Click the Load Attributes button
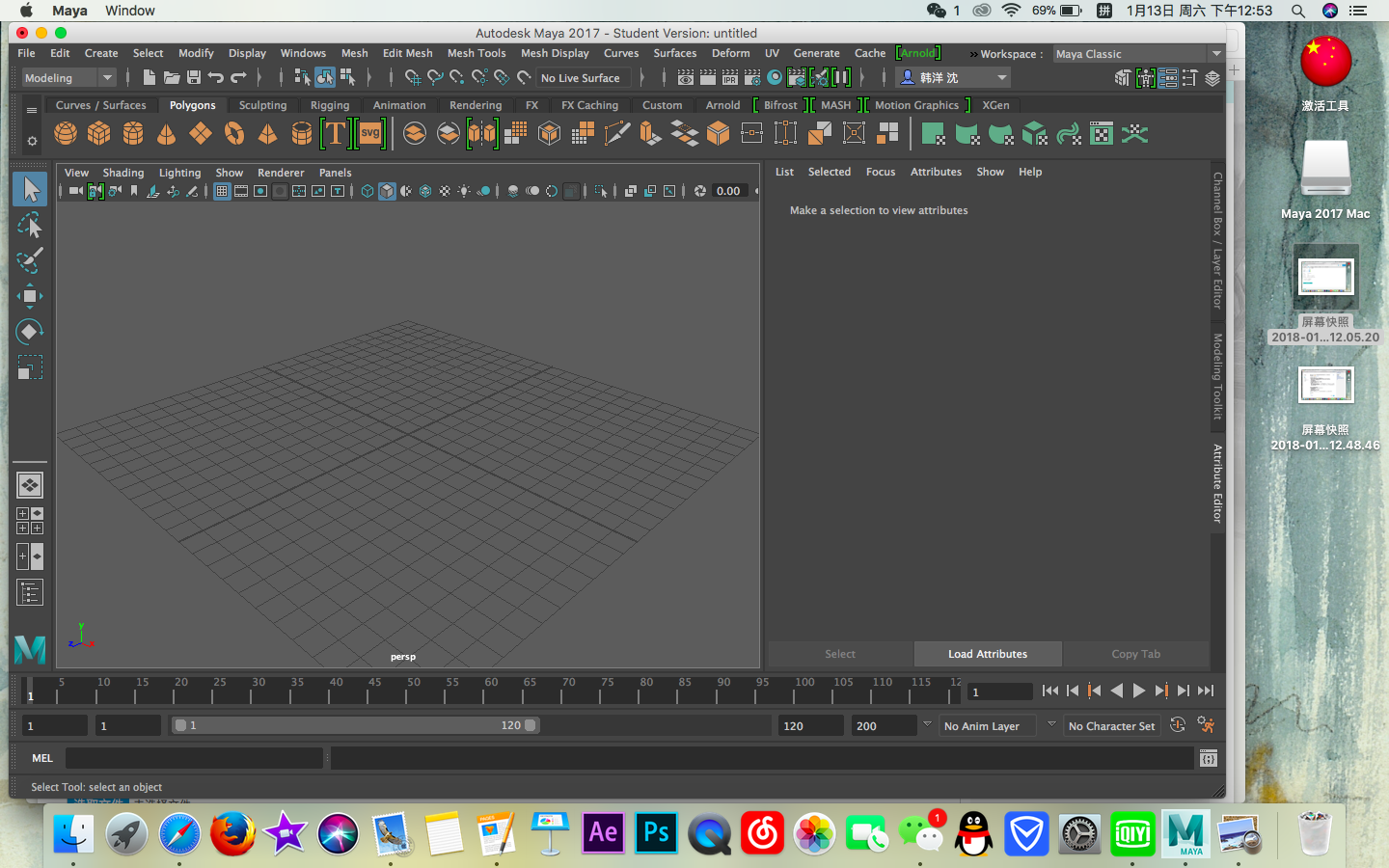 (988, 654)
